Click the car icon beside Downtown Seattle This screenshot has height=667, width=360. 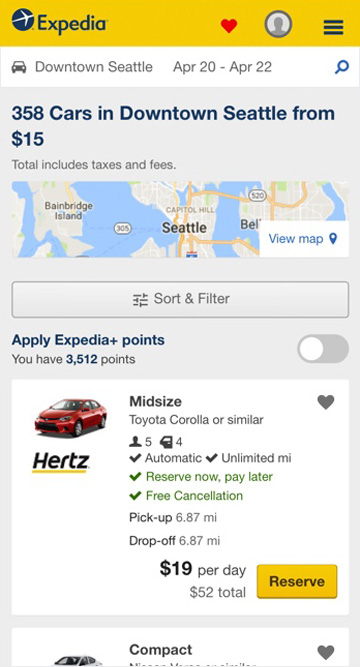(x=19, y=67)
